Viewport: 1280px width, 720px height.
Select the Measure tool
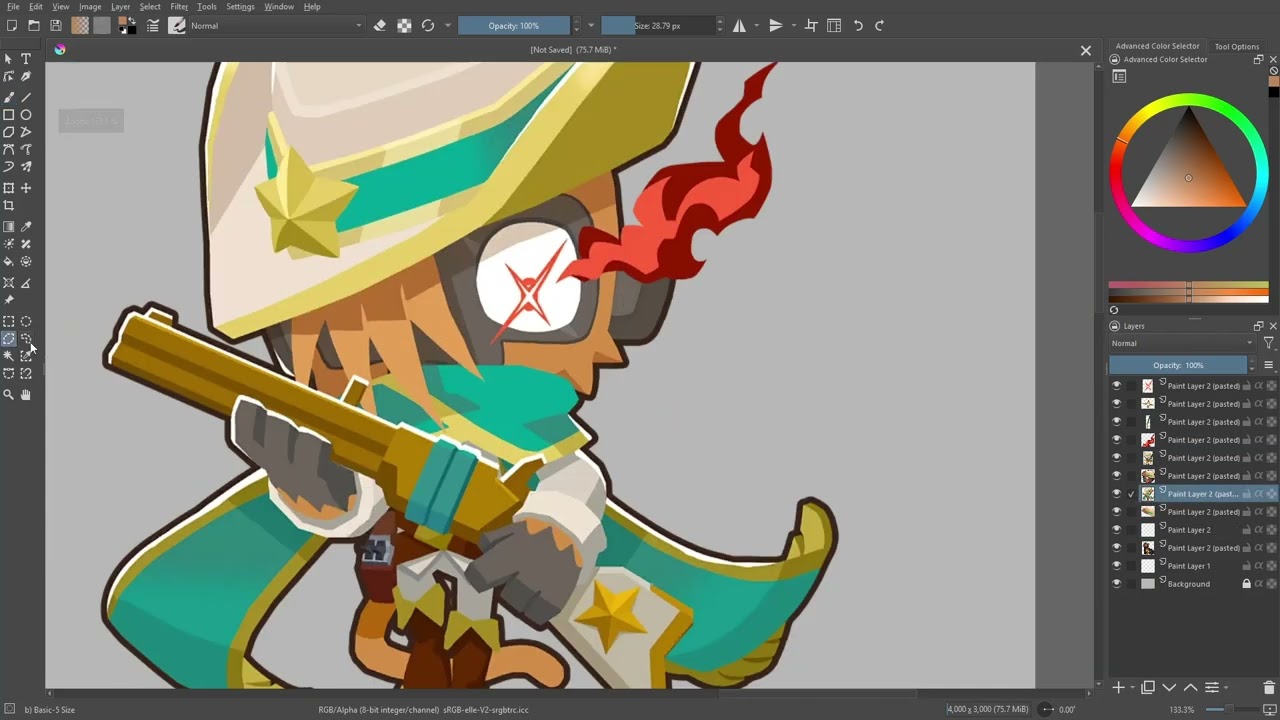point(26,283)
